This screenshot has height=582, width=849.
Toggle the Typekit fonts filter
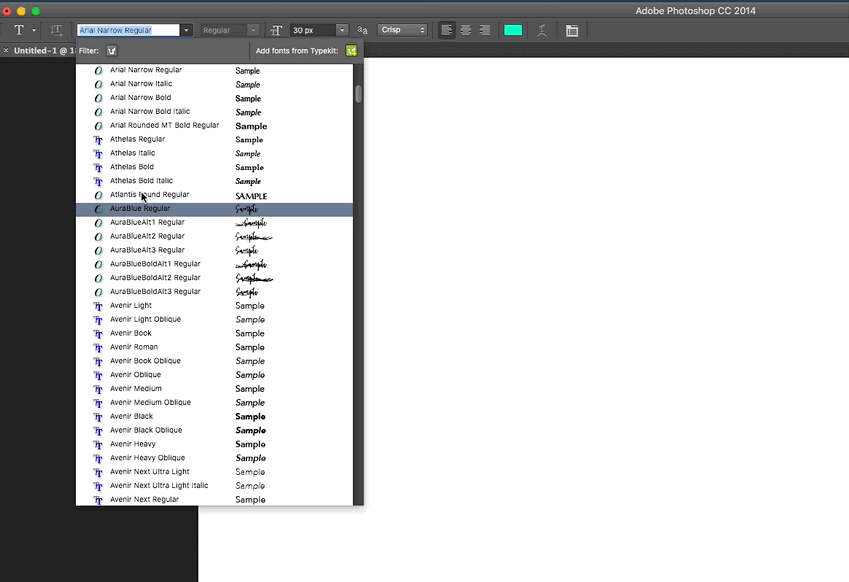112,51
